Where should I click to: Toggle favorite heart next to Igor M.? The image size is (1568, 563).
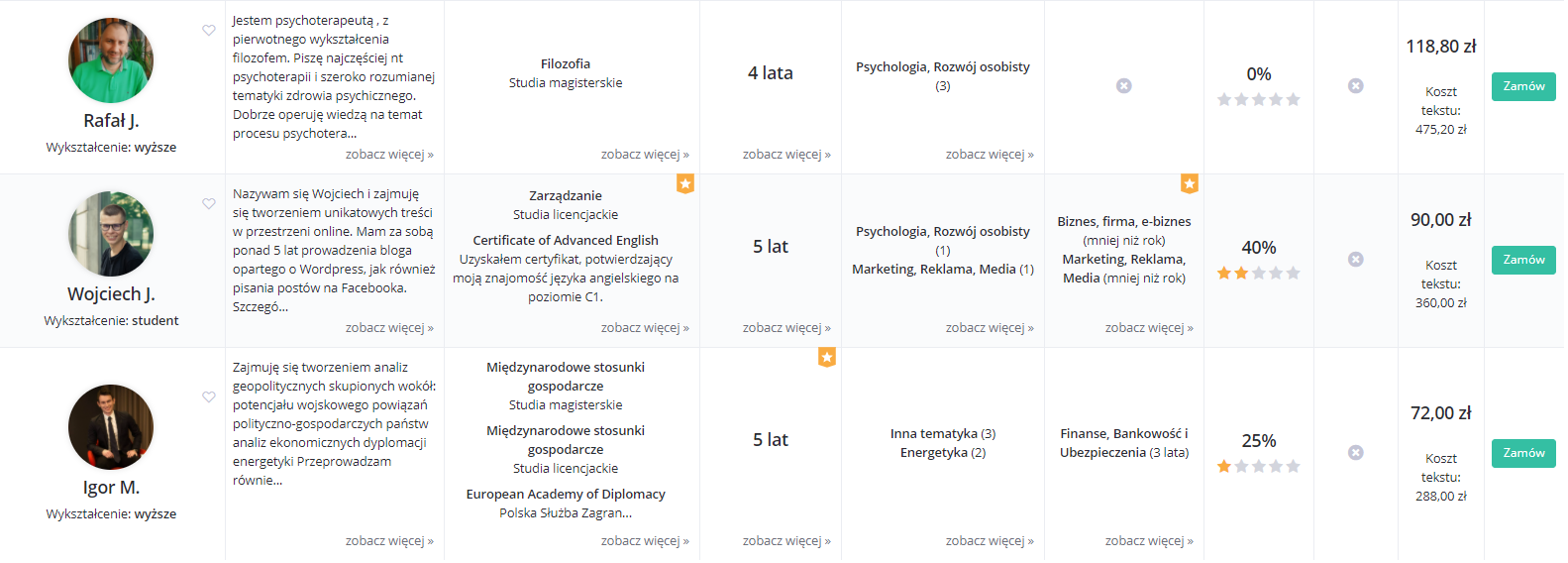tap(209, 397)
